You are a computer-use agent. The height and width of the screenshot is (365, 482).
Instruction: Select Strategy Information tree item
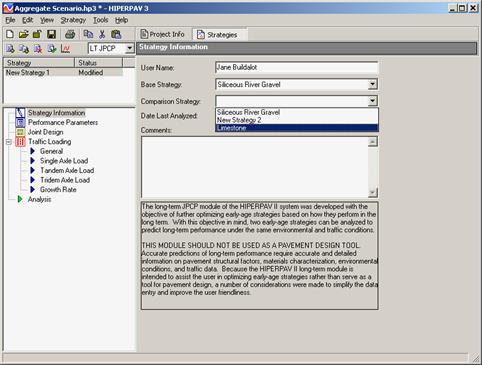[x=56, y=113]
